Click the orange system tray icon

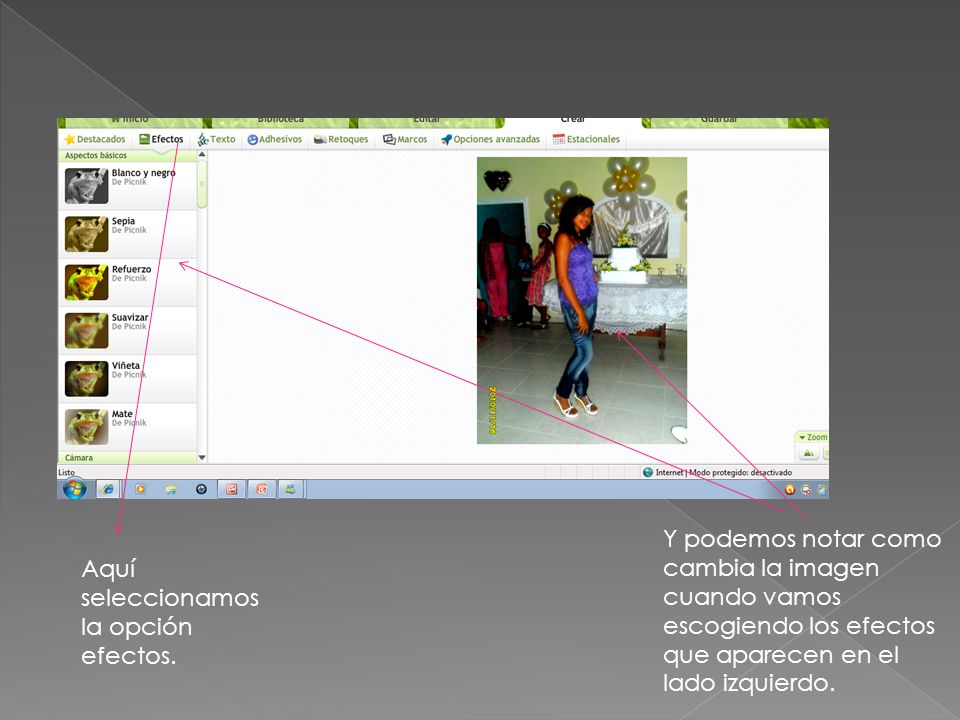click(790, 489)
